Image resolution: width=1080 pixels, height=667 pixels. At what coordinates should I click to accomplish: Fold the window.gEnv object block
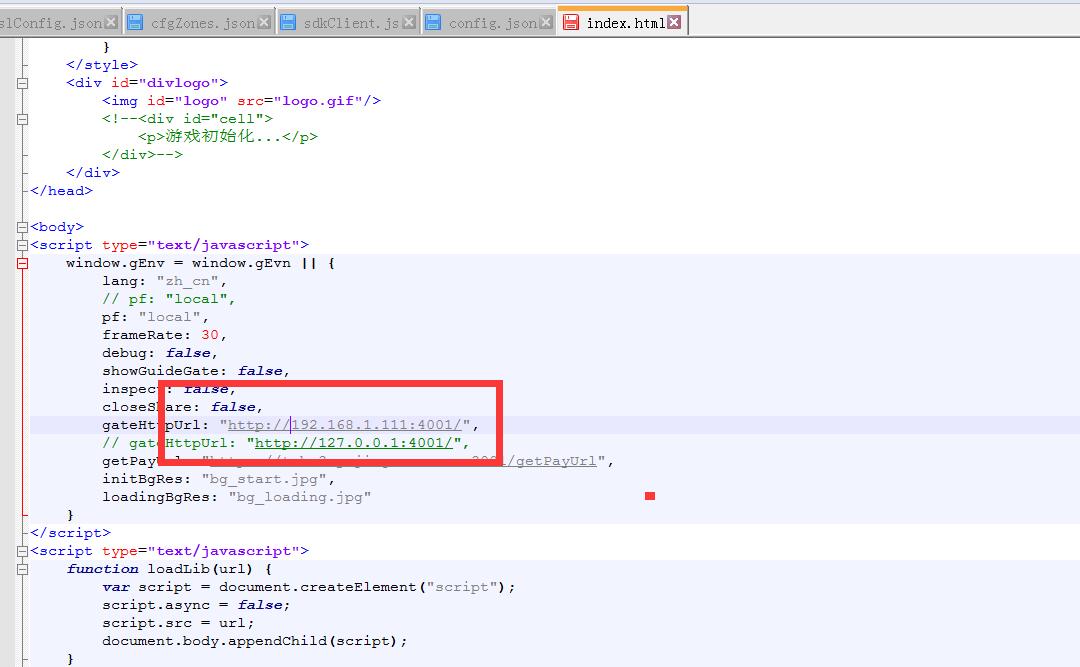(x=22, y=263)
